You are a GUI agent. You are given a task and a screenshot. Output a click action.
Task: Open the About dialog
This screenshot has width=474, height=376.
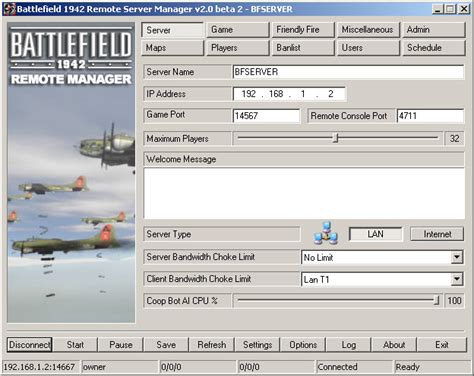pos(394,345)
